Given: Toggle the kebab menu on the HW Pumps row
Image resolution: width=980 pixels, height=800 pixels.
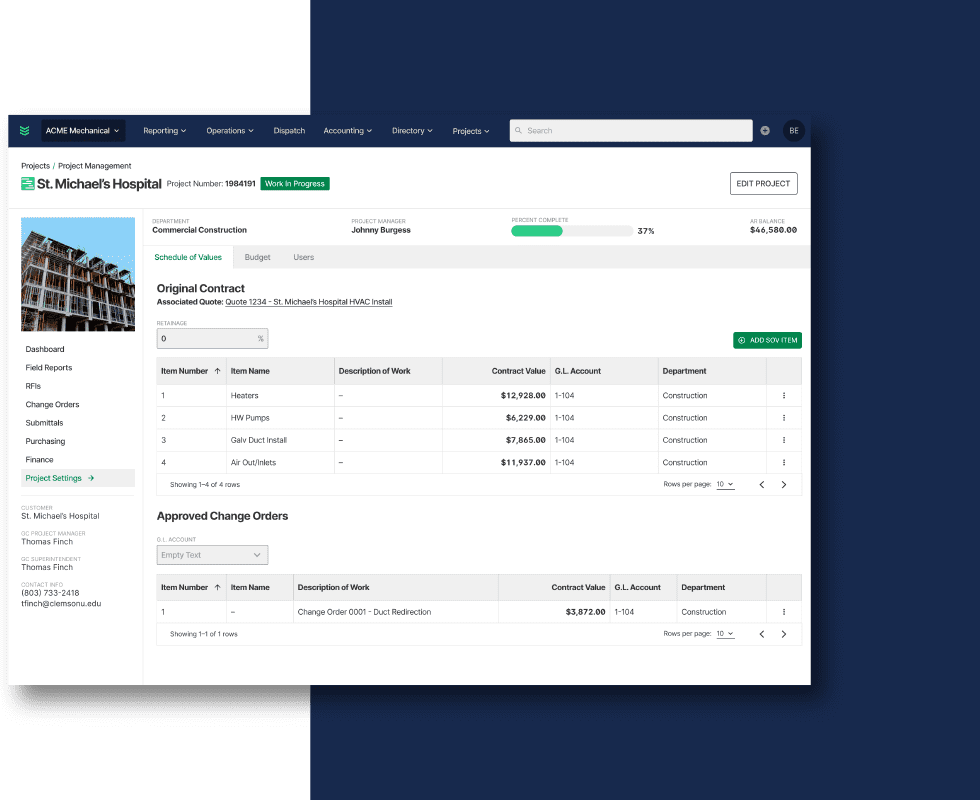Looking at the screenshot, I should (x=784, y=418).
